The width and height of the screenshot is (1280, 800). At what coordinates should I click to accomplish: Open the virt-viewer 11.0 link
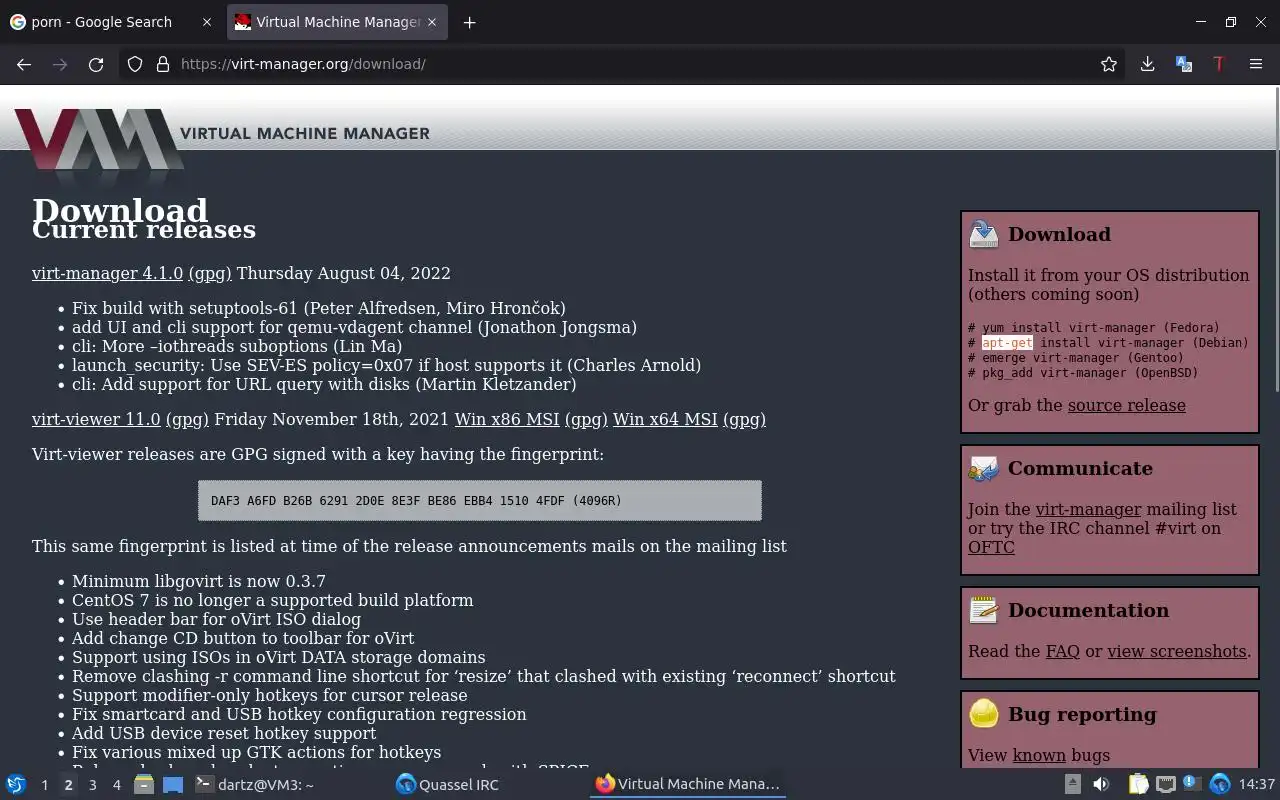(x=96, y=419)
